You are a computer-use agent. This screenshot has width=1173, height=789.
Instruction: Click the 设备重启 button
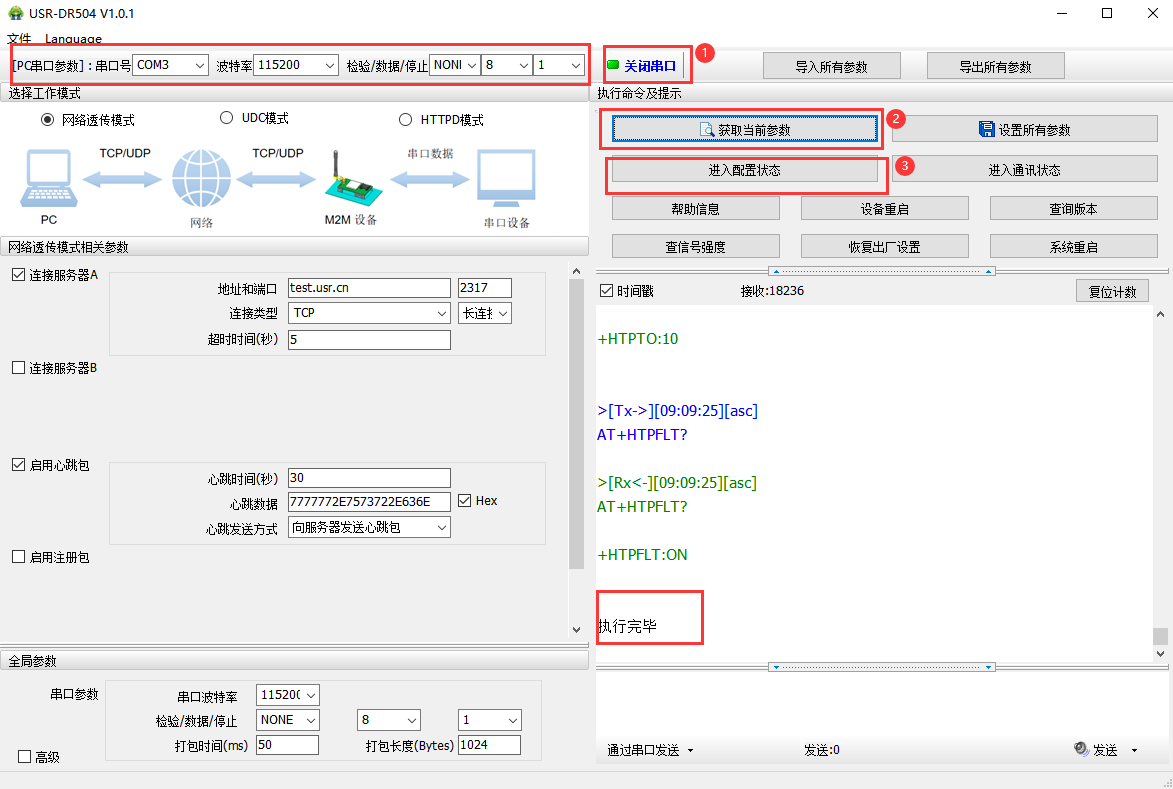(884, 209)
